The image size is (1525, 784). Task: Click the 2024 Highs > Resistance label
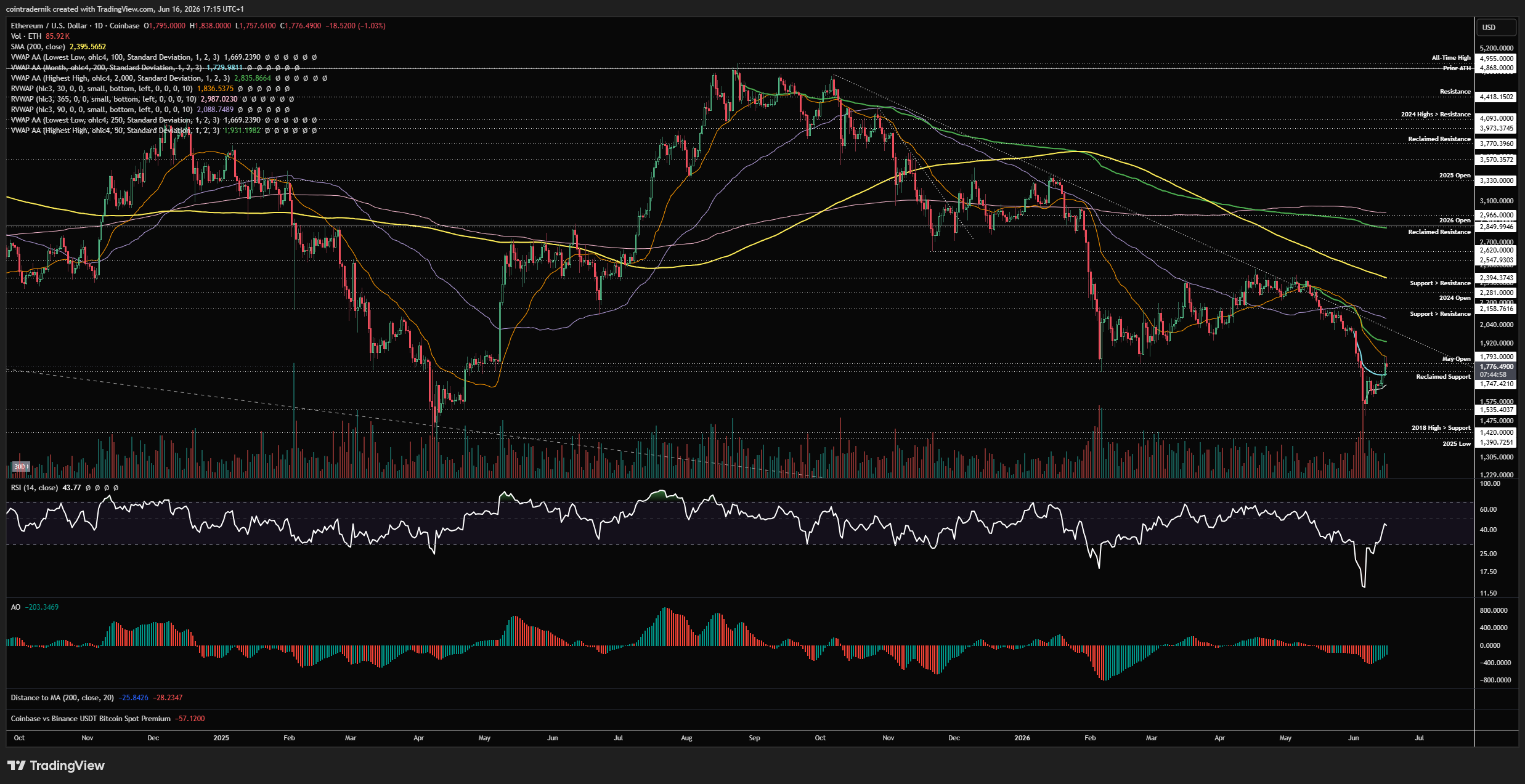tap(1436, 115)
